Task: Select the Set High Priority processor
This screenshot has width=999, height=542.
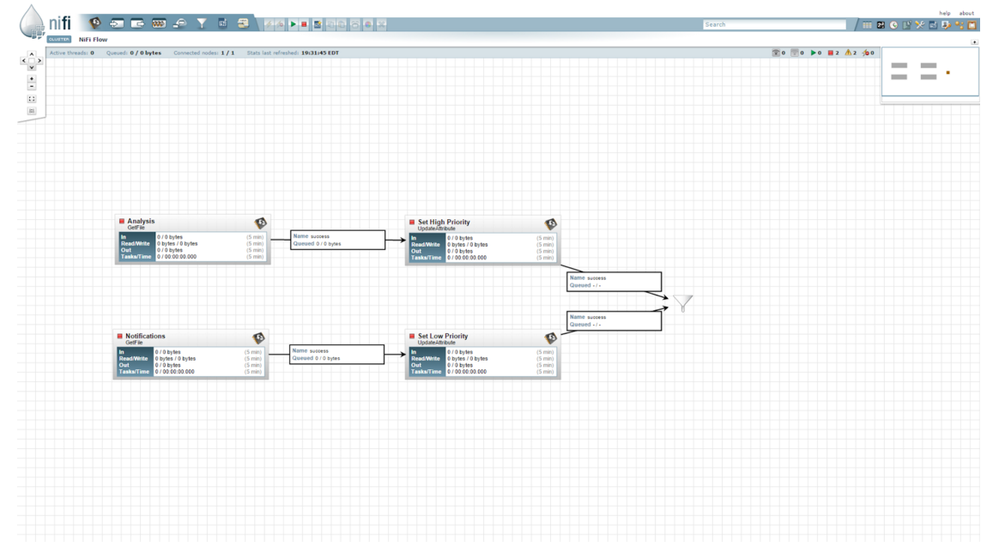Action: (x=483, y=240)
